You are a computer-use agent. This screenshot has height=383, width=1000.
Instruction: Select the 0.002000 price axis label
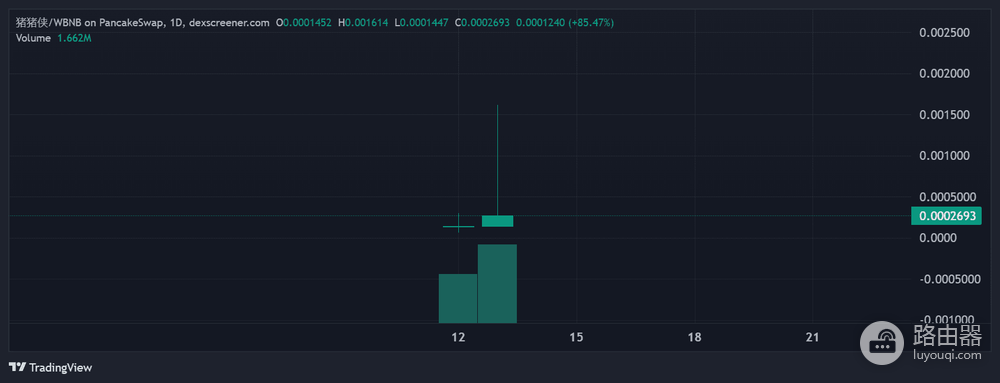click(x=945, y=74)
